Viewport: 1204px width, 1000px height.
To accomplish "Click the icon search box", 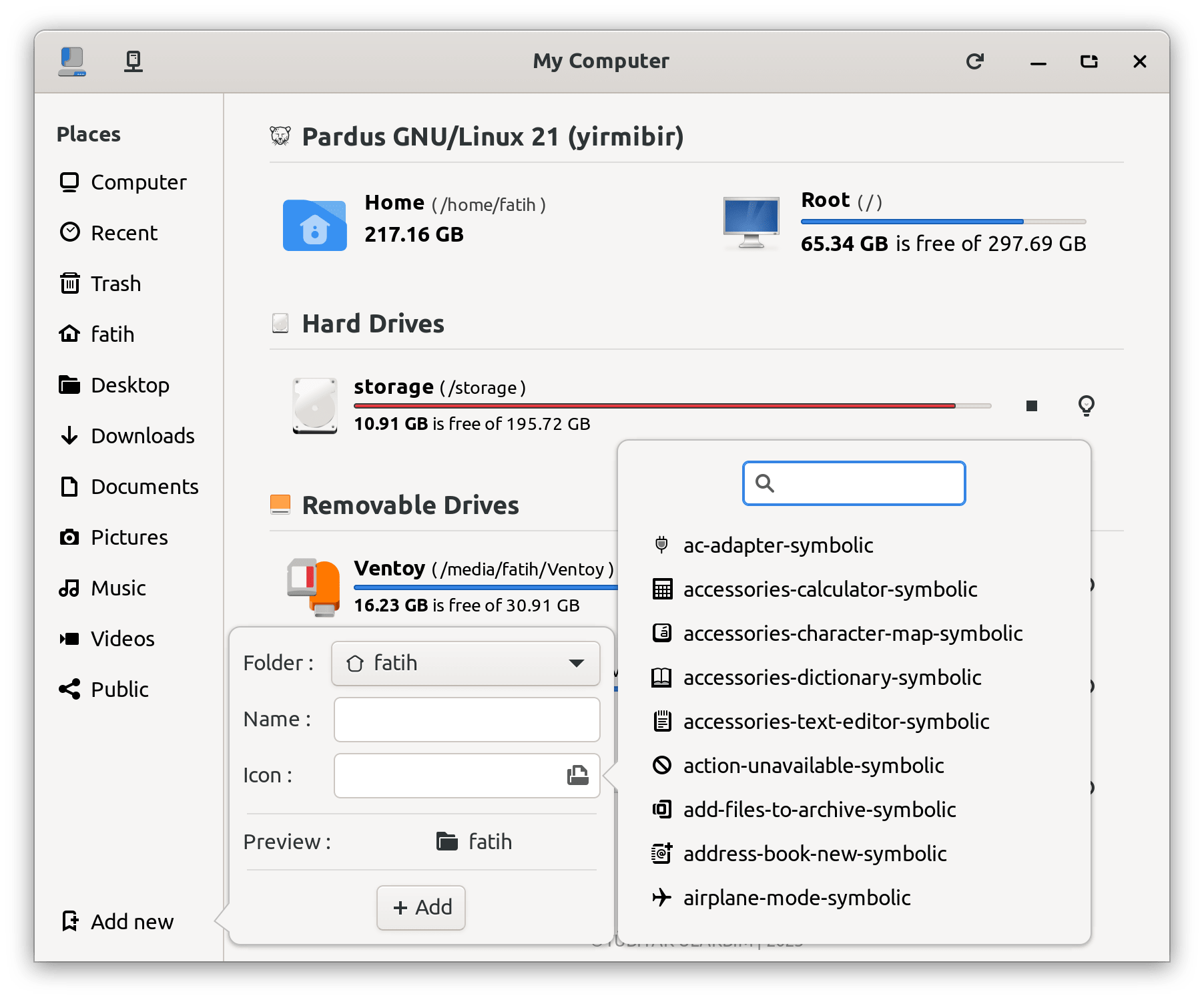I will coord(854,483).
